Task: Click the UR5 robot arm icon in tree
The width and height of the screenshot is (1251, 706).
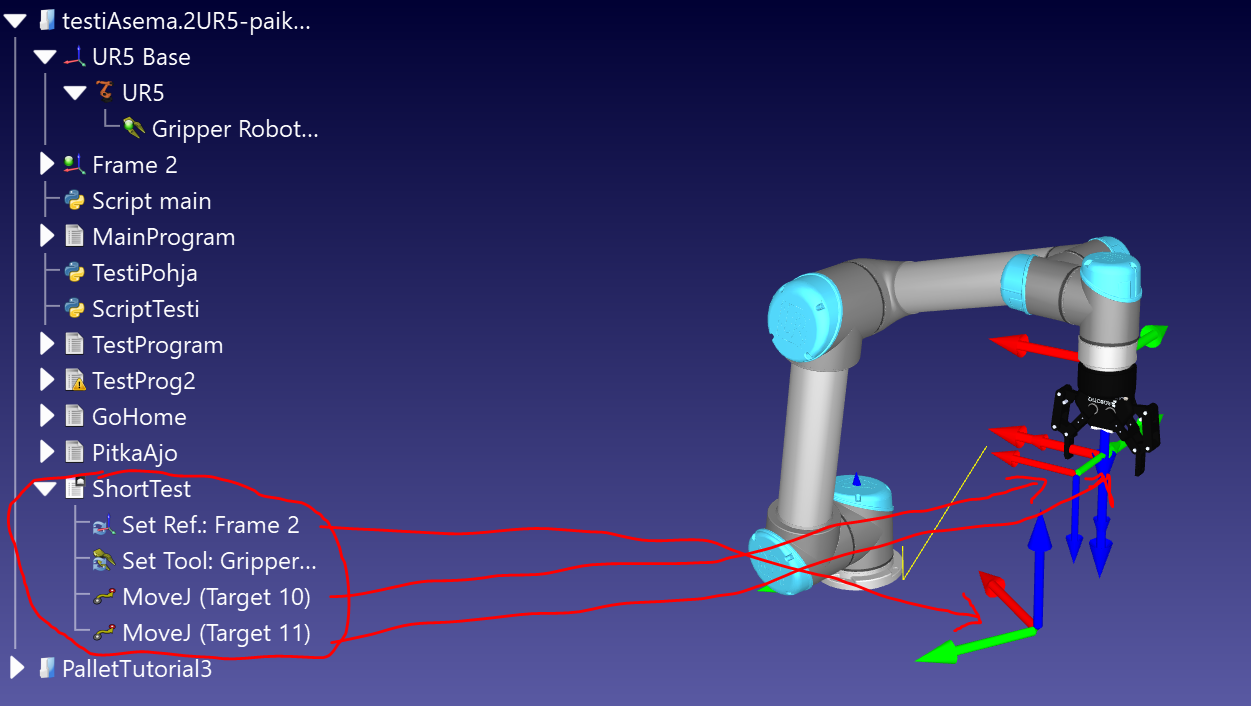Action: pos(105,93)
